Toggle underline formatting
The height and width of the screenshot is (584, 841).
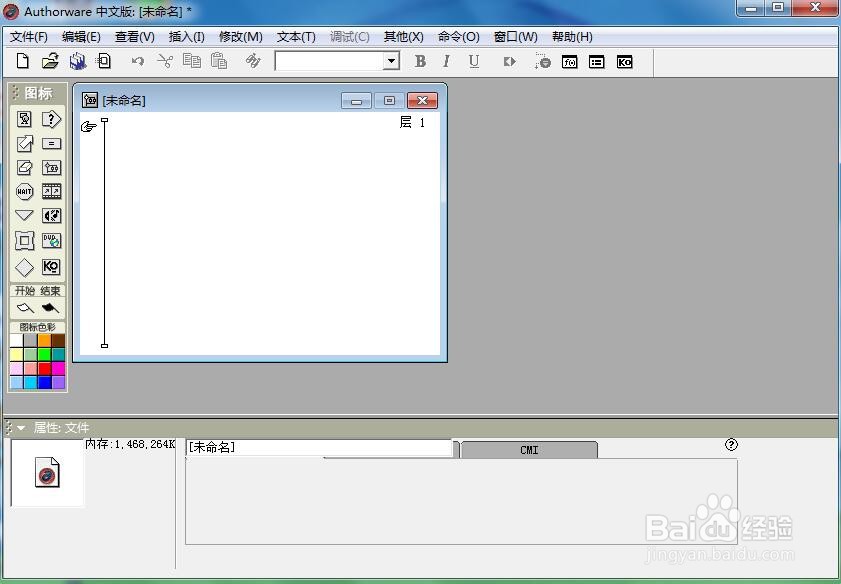click(x=474, y=62)
